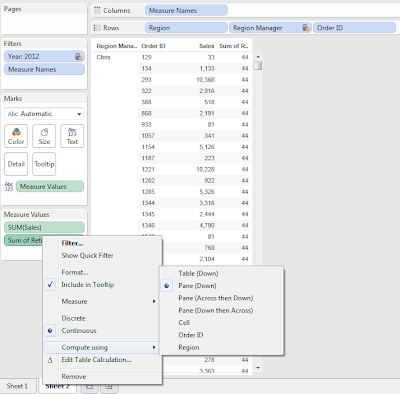
Task: Click Order ID 1346 cell
Action: pos(148,225)
